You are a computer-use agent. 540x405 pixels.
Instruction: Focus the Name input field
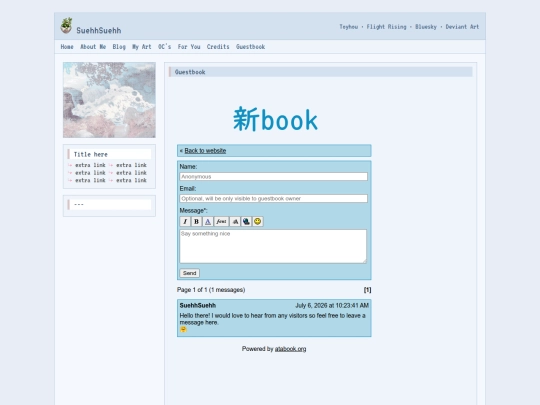pos(273,177)
